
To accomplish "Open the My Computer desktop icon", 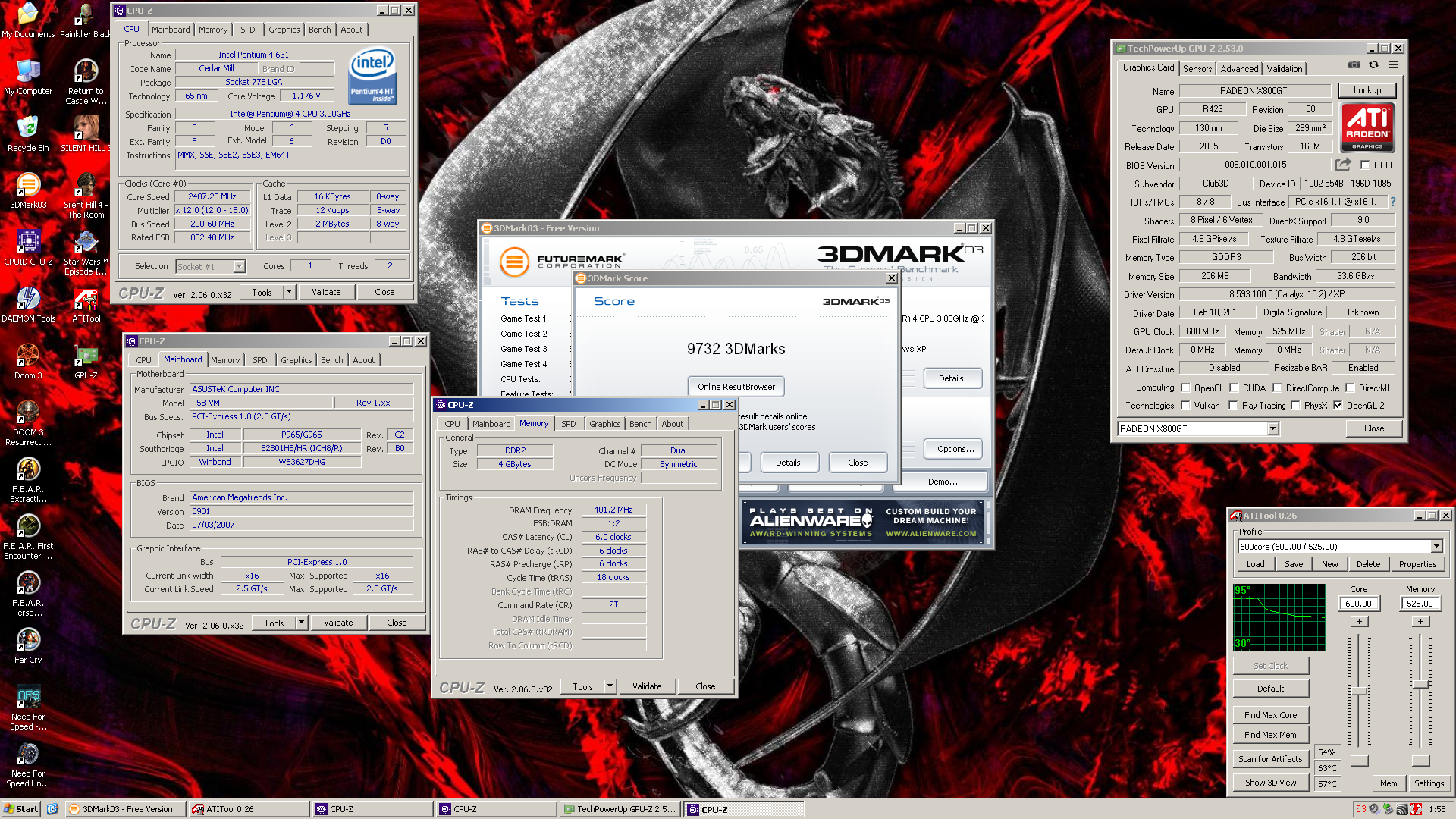I will pyautogui.click(x=28, y=77).
